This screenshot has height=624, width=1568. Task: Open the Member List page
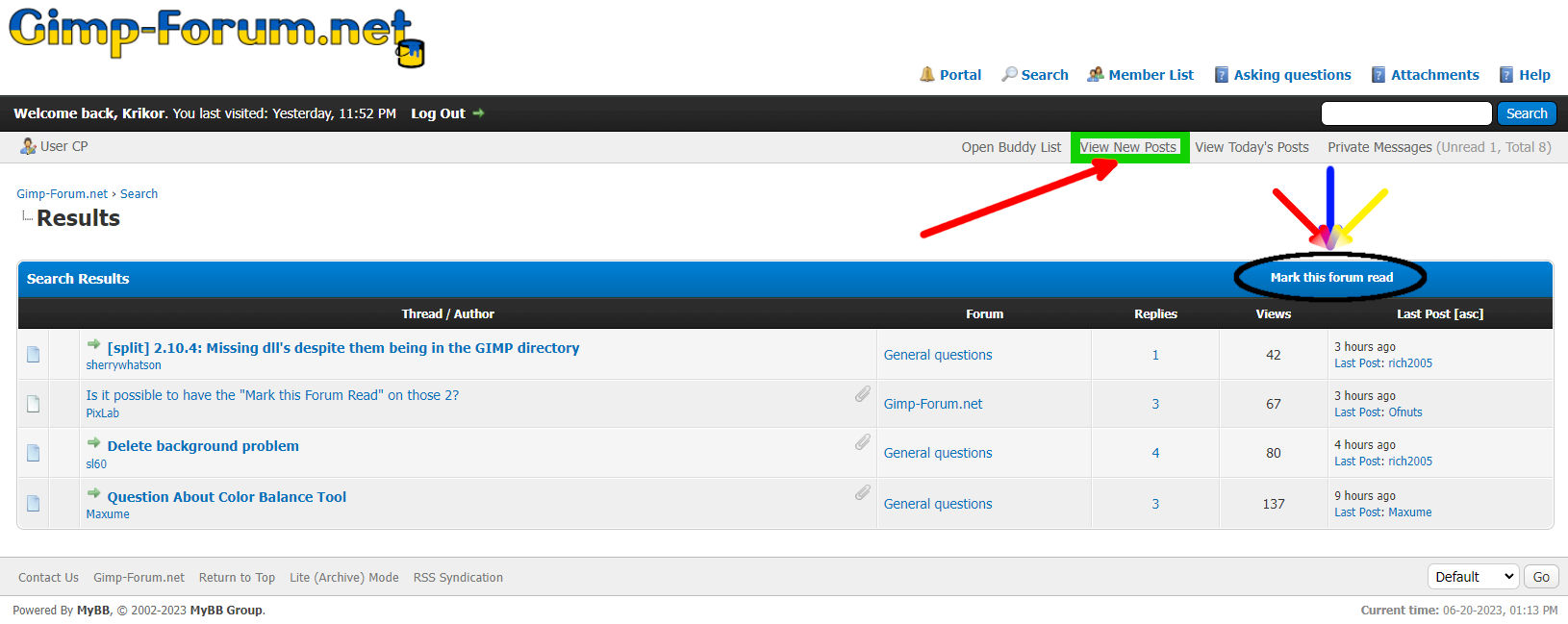(x=1151, y=75)
